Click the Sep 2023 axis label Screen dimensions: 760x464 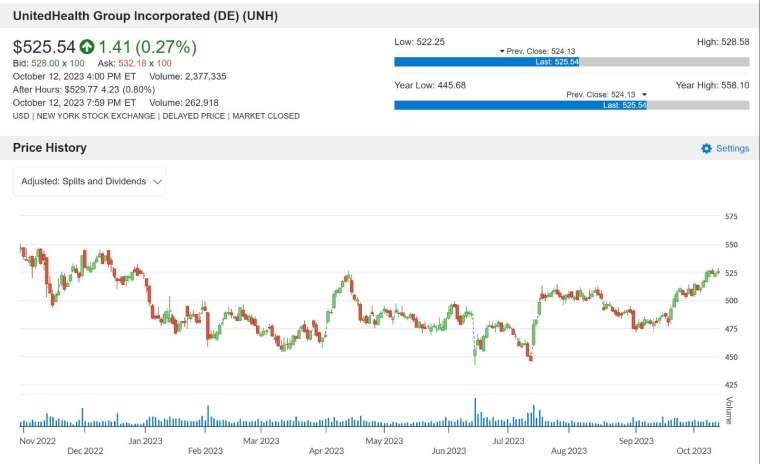click(x=636, y=441)
